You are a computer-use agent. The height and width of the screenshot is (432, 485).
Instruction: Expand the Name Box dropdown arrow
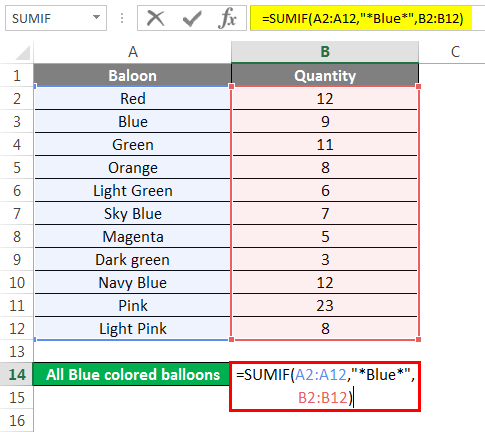97,17
